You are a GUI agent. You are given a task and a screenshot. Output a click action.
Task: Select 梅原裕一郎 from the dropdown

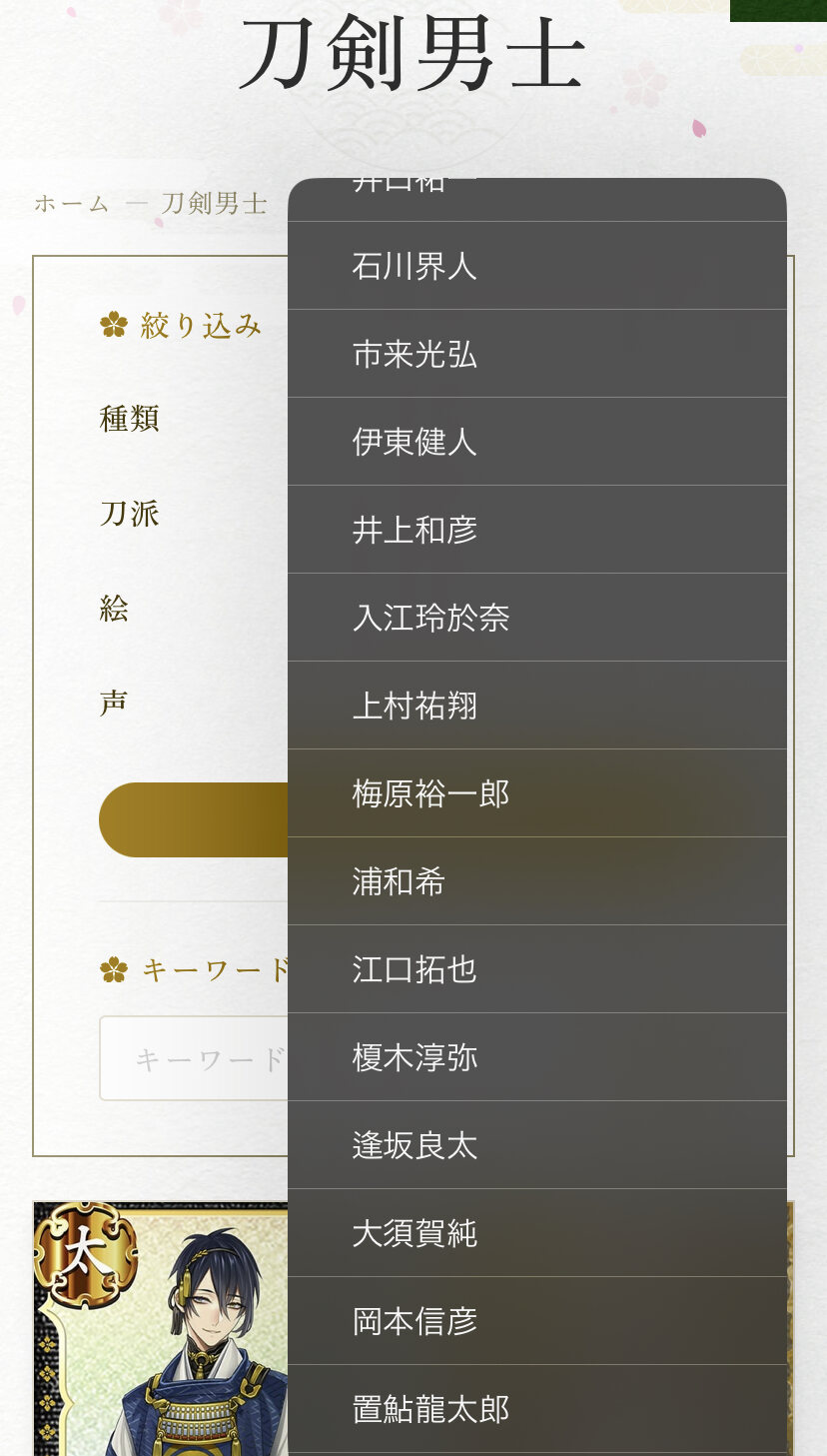pos(537,793)
